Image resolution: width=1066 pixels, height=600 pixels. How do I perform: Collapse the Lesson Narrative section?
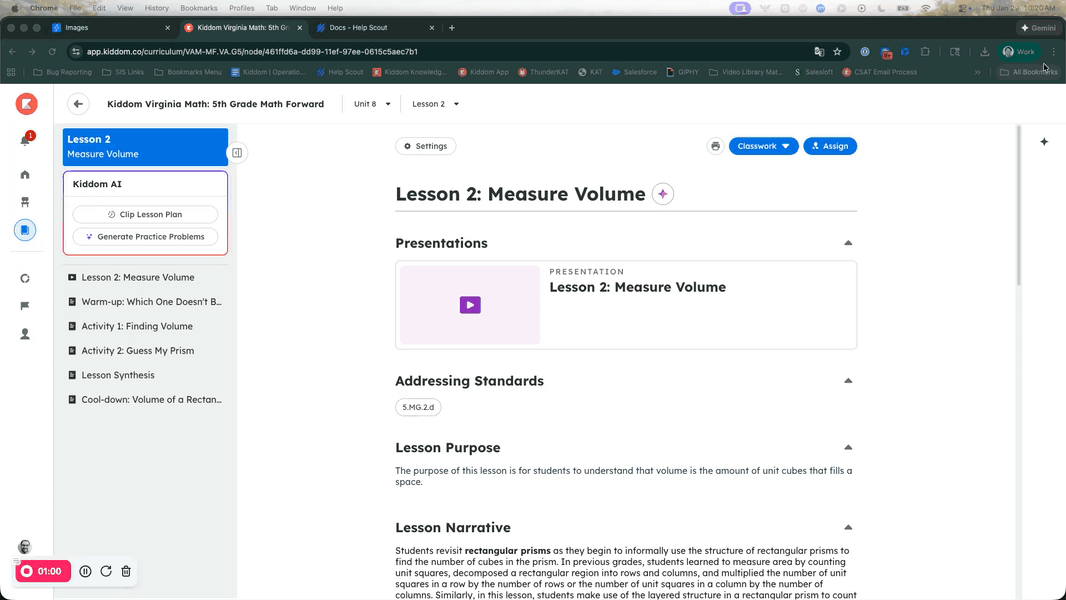click(x=848, y=527)
